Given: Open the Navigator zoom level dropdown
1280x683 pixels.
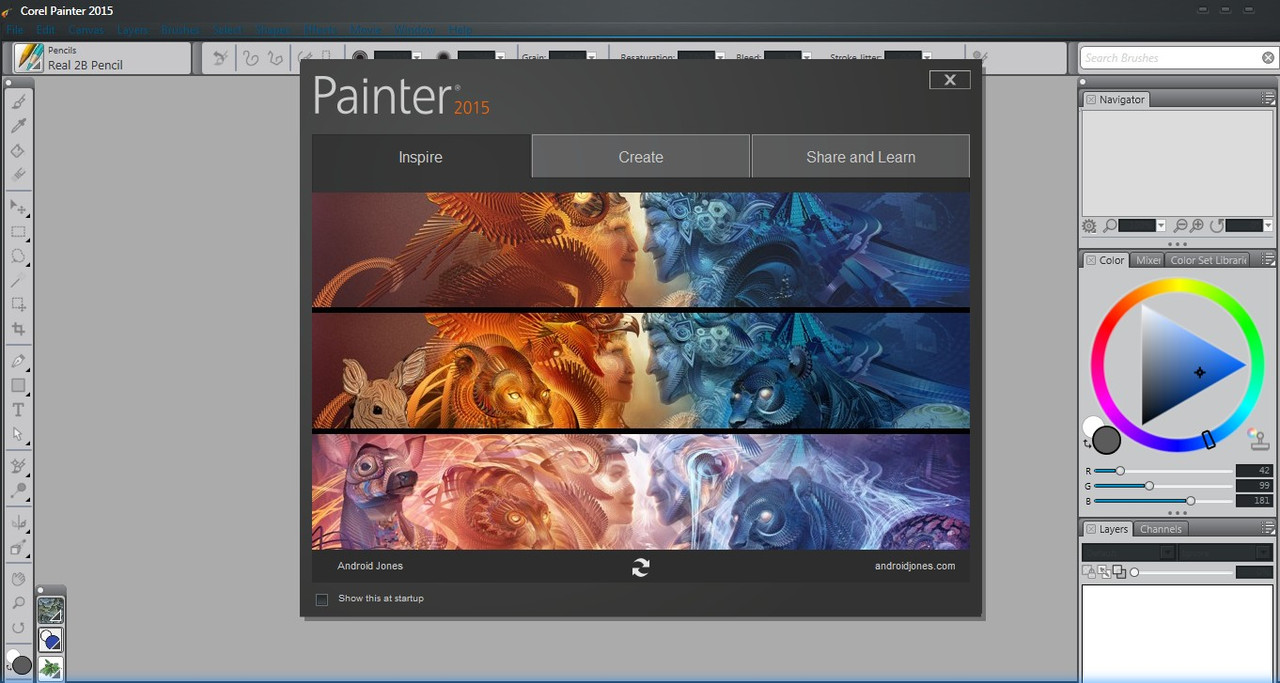Looking at the screenshot, I should (1161, 226).
